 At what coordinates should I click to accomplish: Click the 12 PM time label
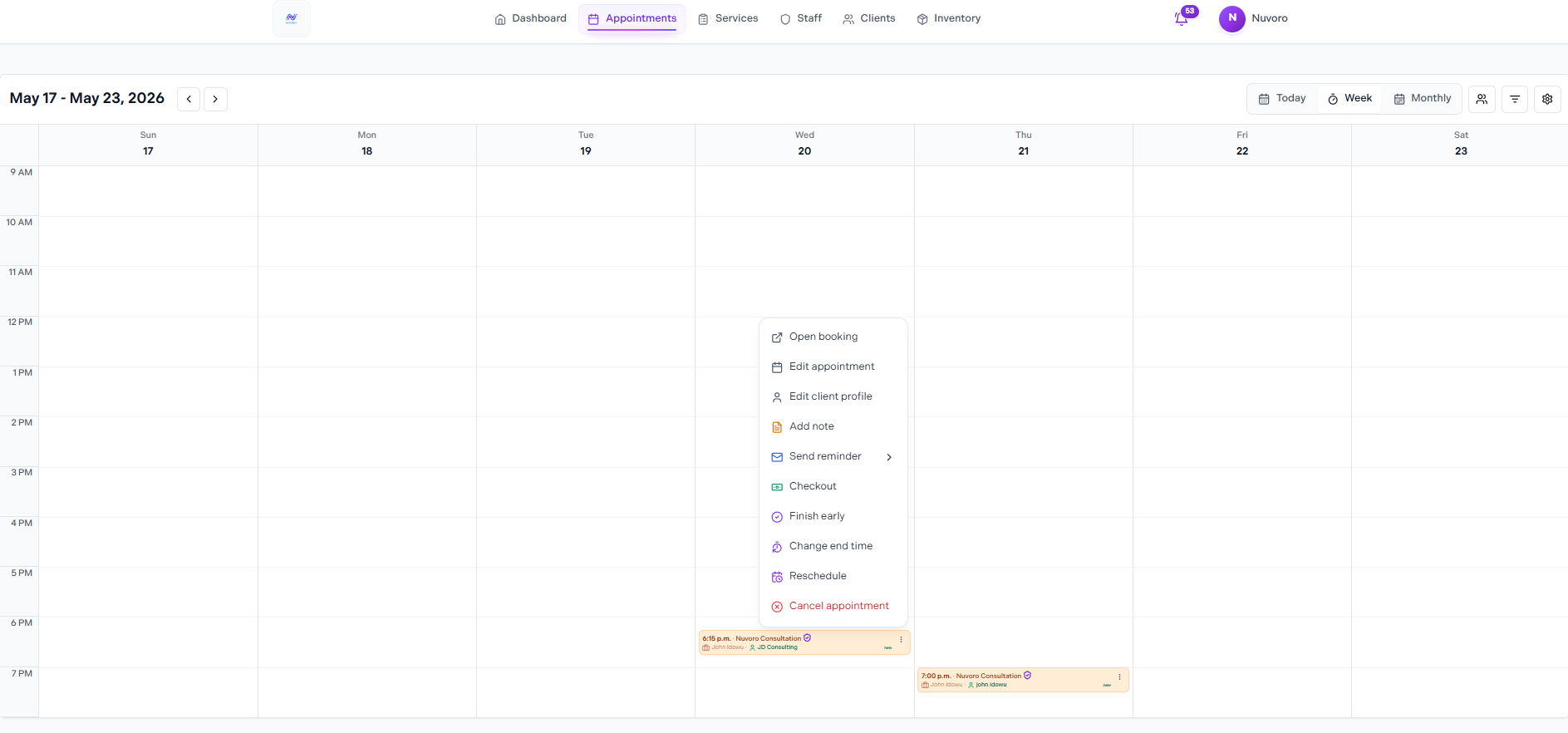pyautogui.click(x=20, y=322)
